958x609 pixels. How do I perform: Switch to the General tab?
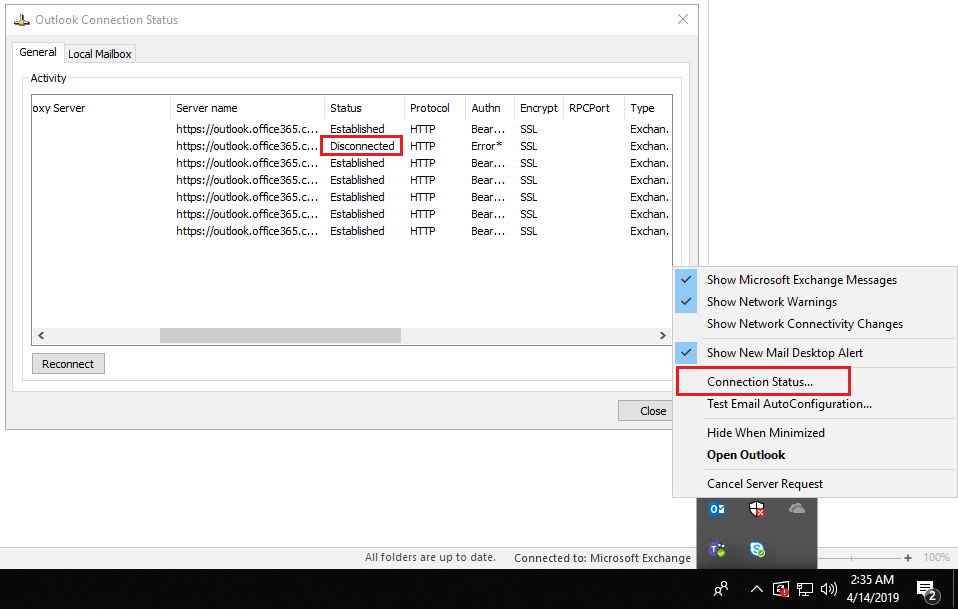tap(38, 52)
